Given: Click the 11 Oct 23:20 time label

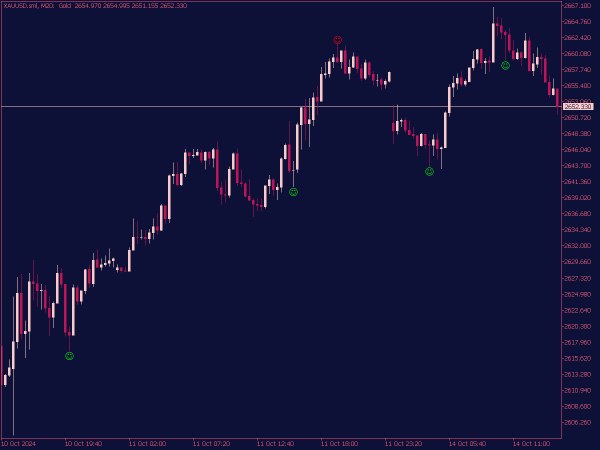Looking at the screenshot, I should [x=403, y=444].
